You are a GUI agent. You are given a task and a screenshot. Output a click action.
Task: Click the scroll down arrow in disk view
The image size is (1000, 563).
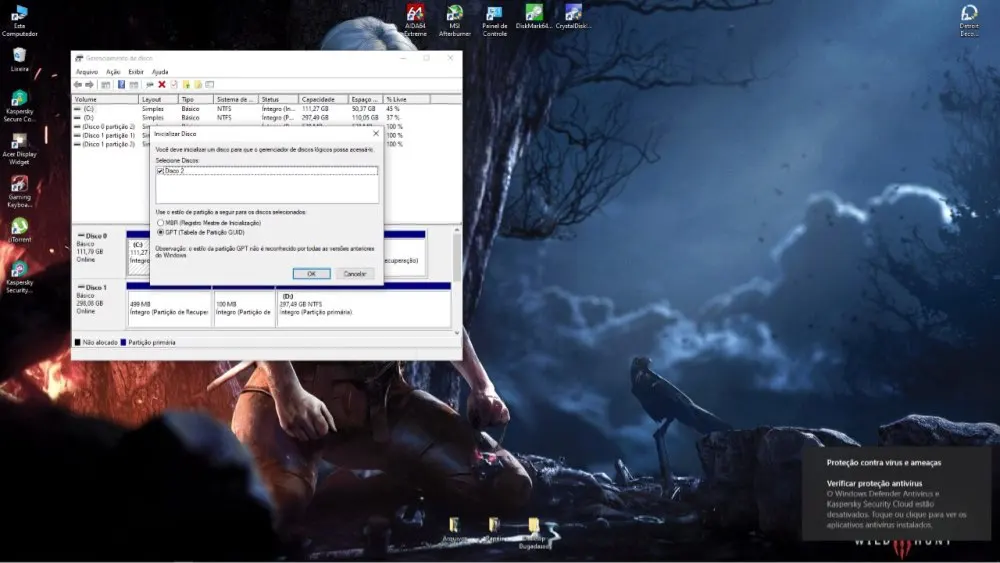[x=457, y=333]
